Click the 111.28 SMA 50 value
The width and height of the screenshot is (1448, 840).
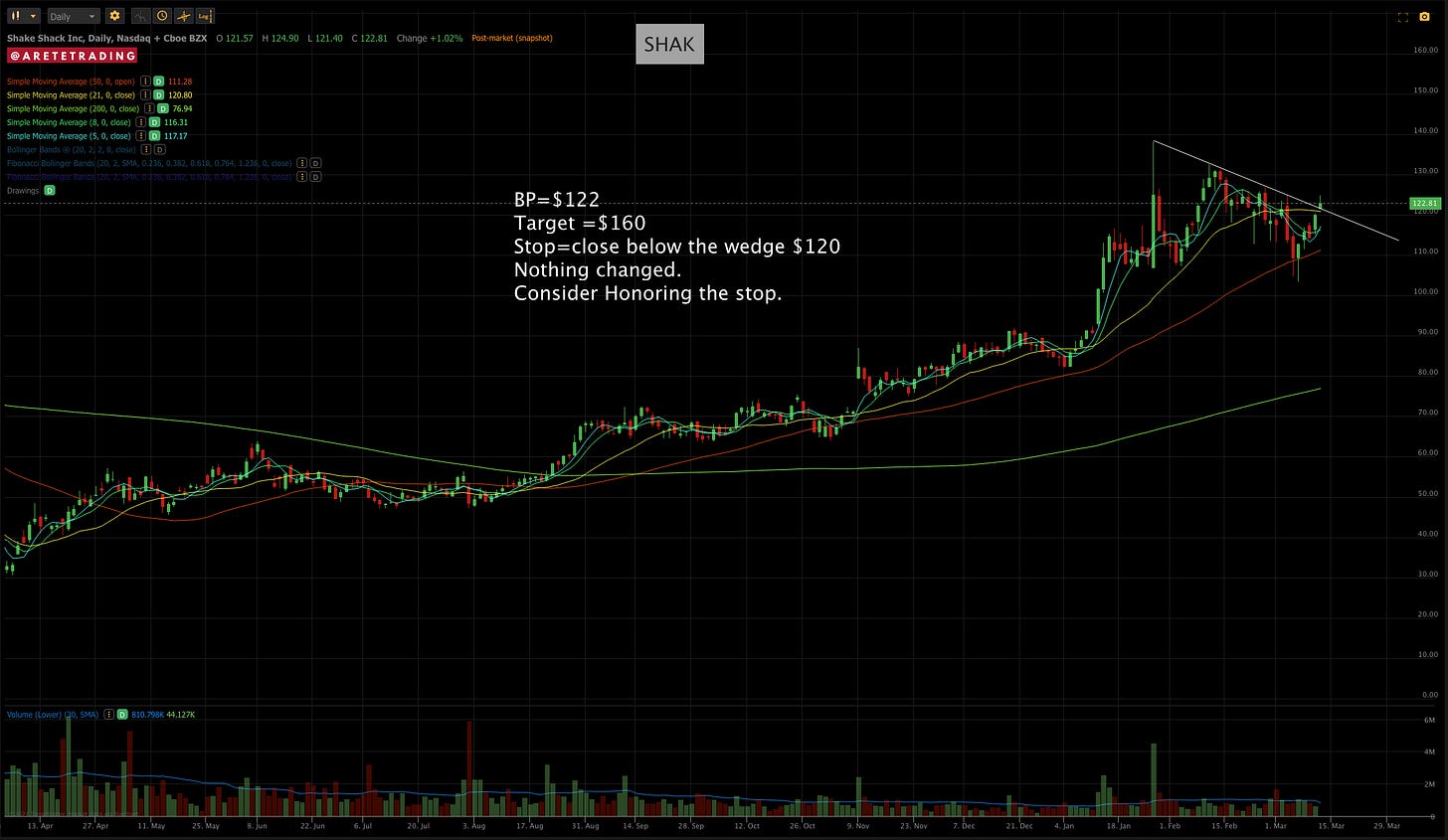180,82
